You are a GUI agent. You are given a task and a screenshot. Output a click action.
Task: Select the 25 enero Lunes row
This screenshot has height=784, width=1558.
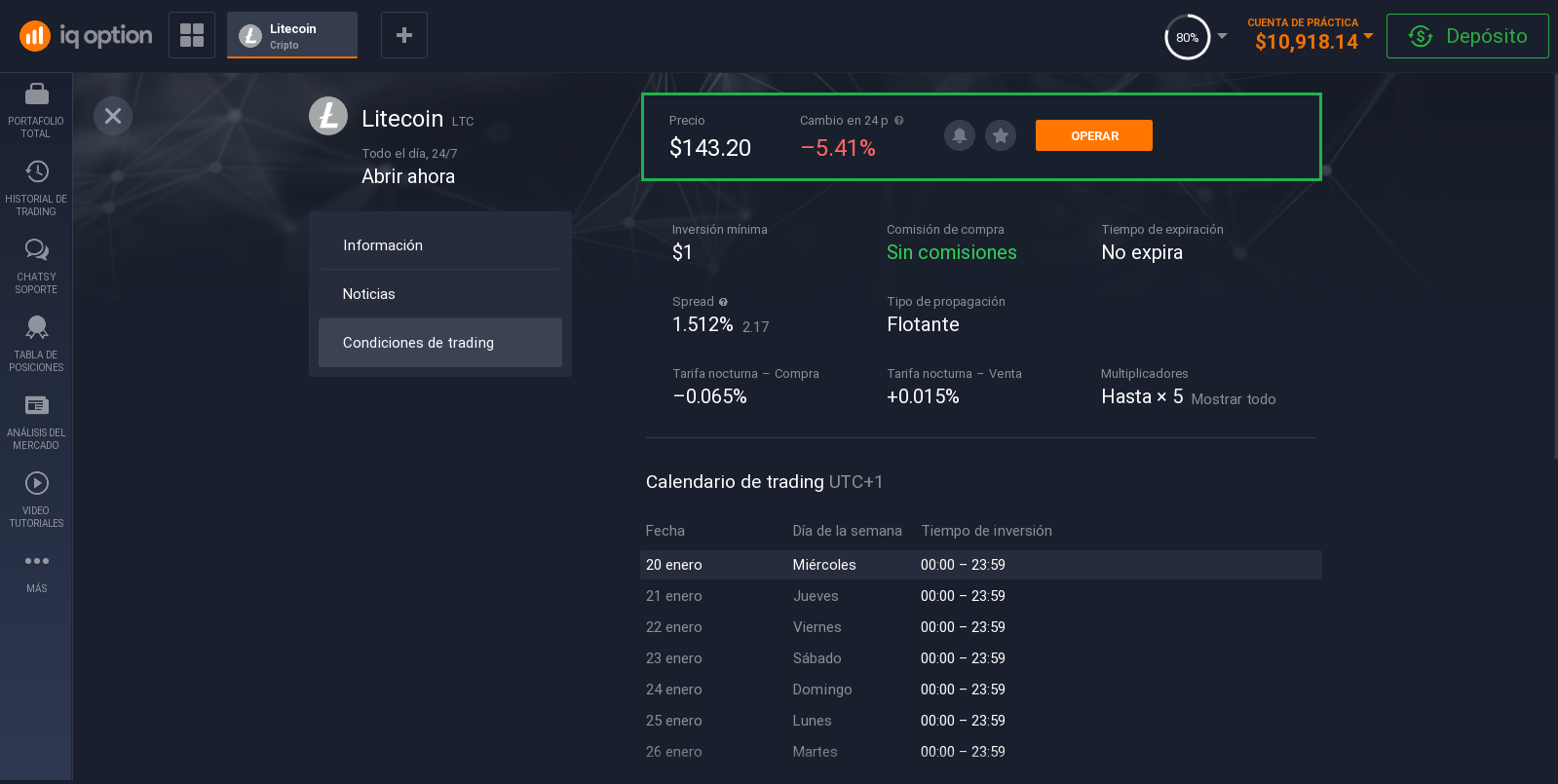(x=981, y=721)
